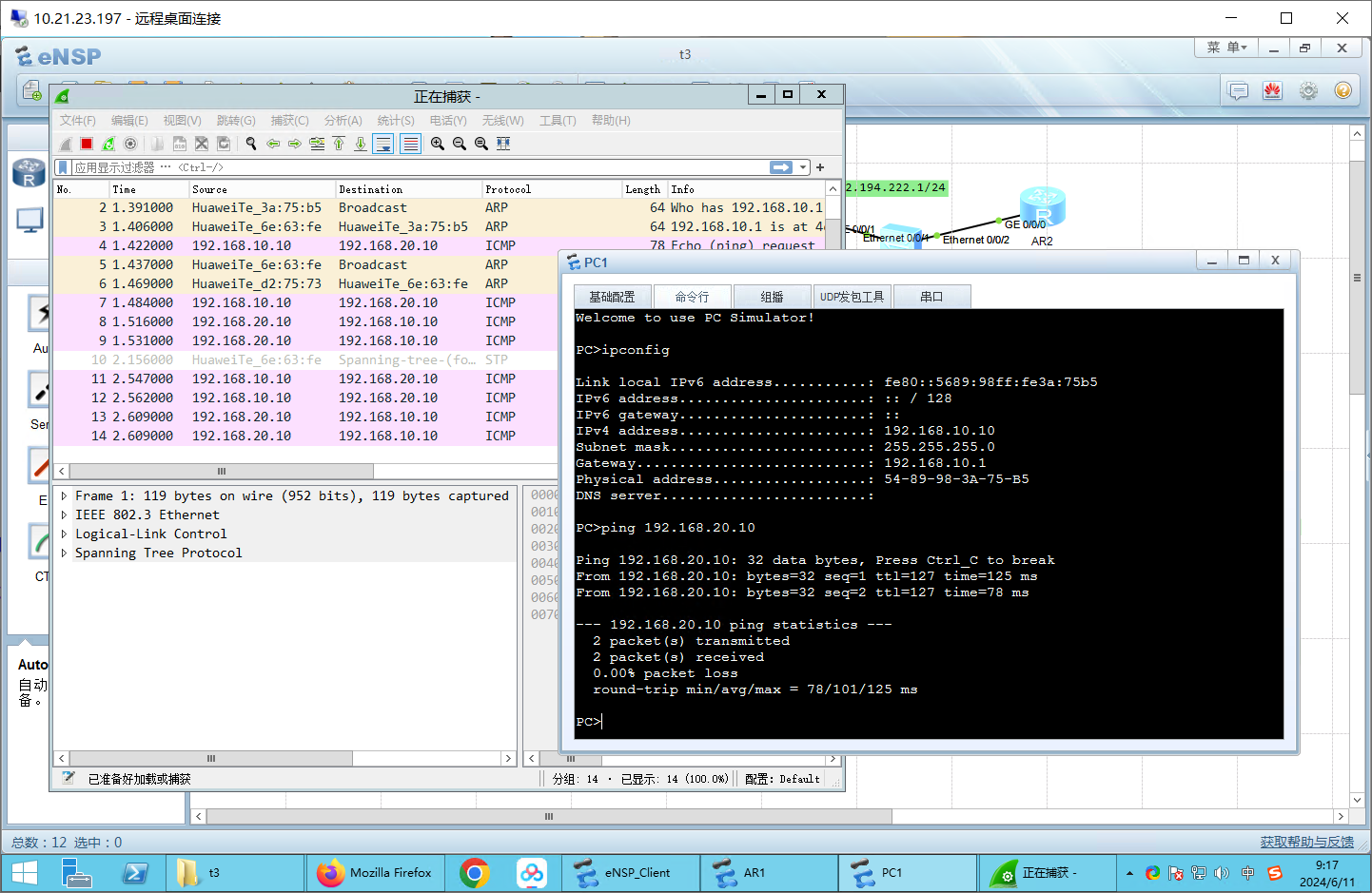Toggle packet list colorization
This screenshot has height=893, width=1372.
coord(410,144)
